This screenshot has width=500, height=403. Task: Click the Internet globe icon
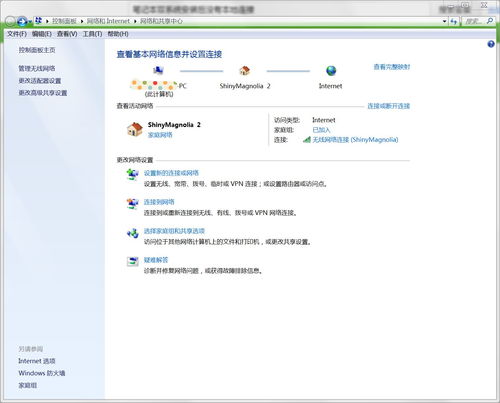[331, 71]
